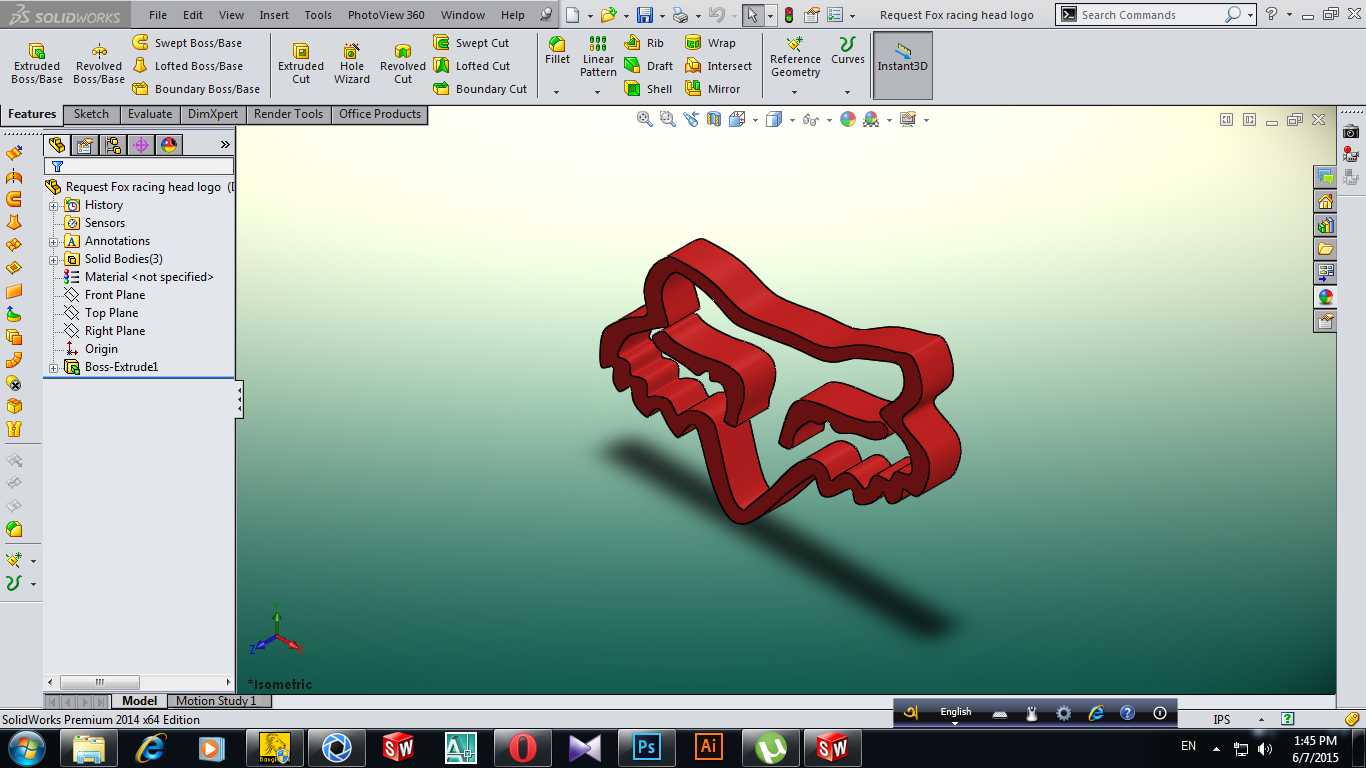The image size is (1366, 768).
Task: Switch to the Render Tools tab
Action: 288,114
